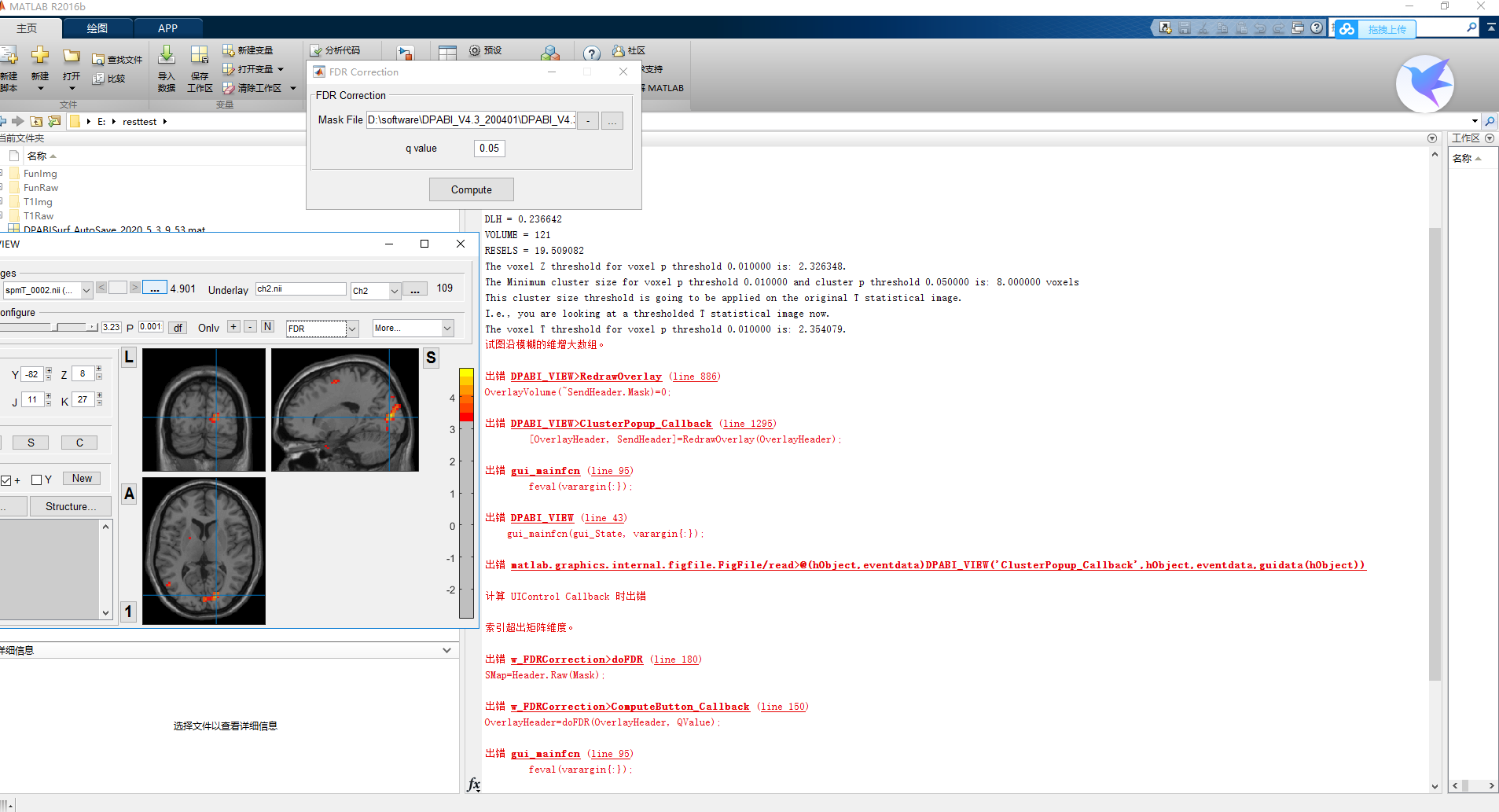Click the E: drive in path

[101, 122]
